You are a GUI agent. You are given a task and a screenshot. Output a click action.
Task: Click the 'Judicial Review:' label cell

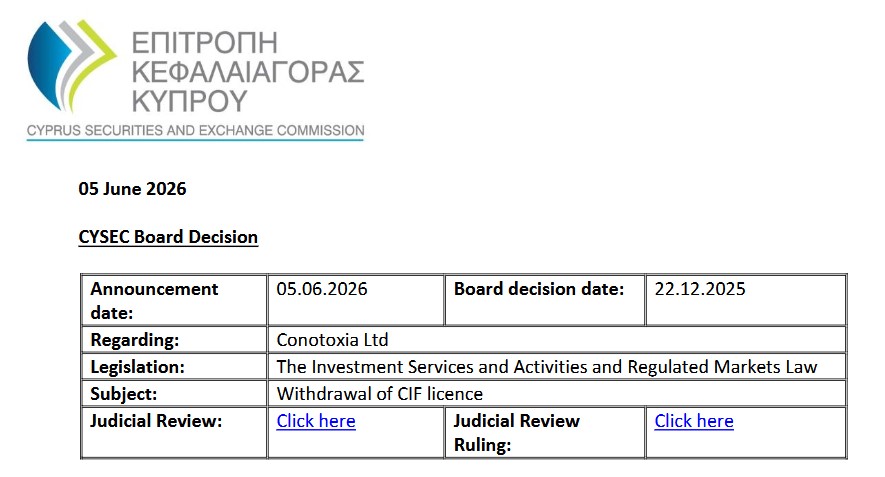[x=174, y=432]
